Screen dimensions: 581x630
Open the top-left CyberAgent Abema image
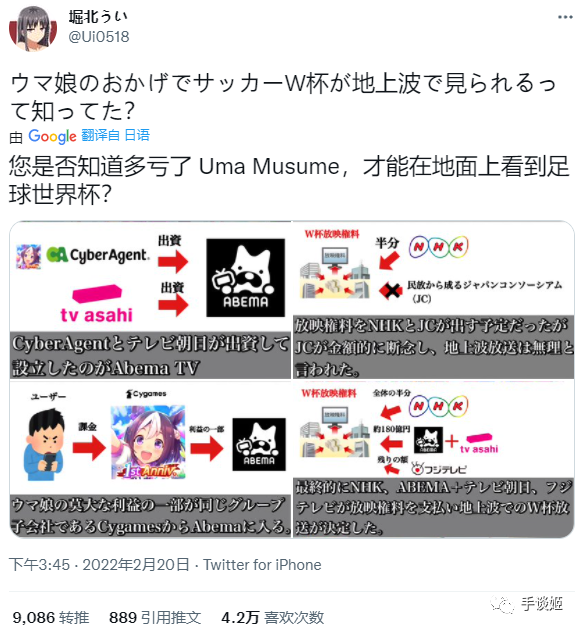(150, 300)
